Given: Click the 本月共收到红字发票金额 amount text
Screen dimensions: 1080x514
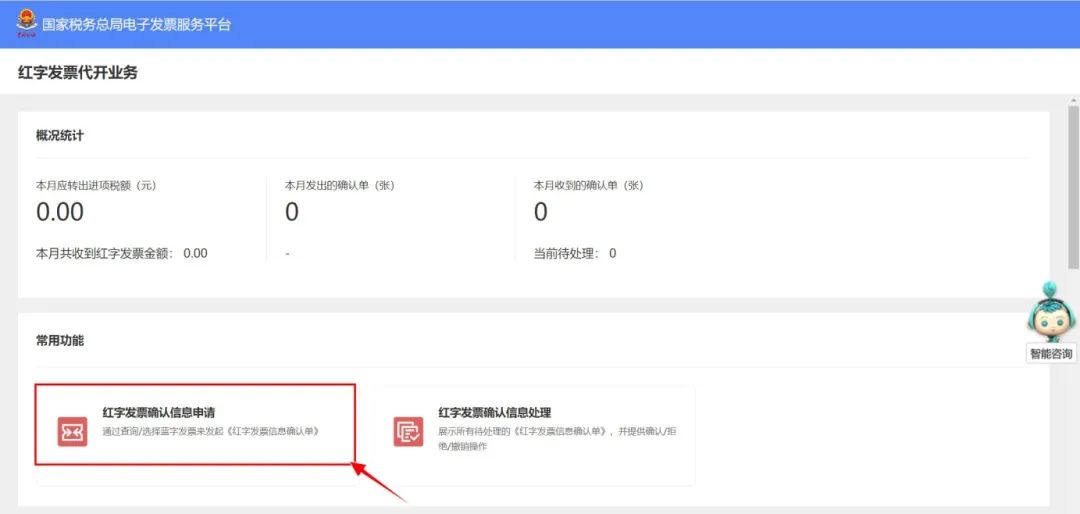Looking at the screenshot, I should [x=121, y=253].
